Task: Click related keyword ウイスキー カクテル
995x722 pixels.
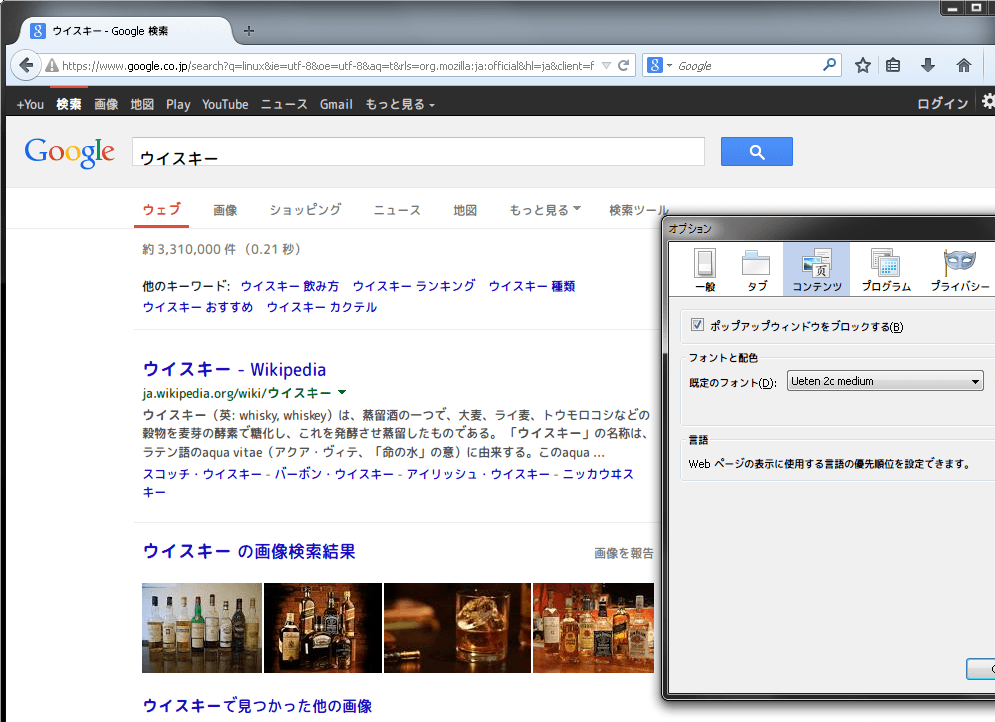Action: pos(322,307)
